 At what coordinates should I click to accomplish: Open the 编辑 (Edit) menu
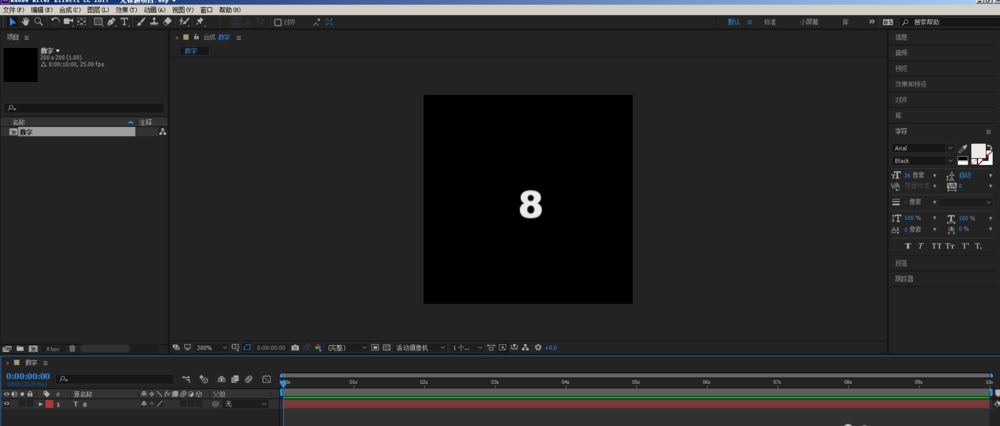pos(42,10)
